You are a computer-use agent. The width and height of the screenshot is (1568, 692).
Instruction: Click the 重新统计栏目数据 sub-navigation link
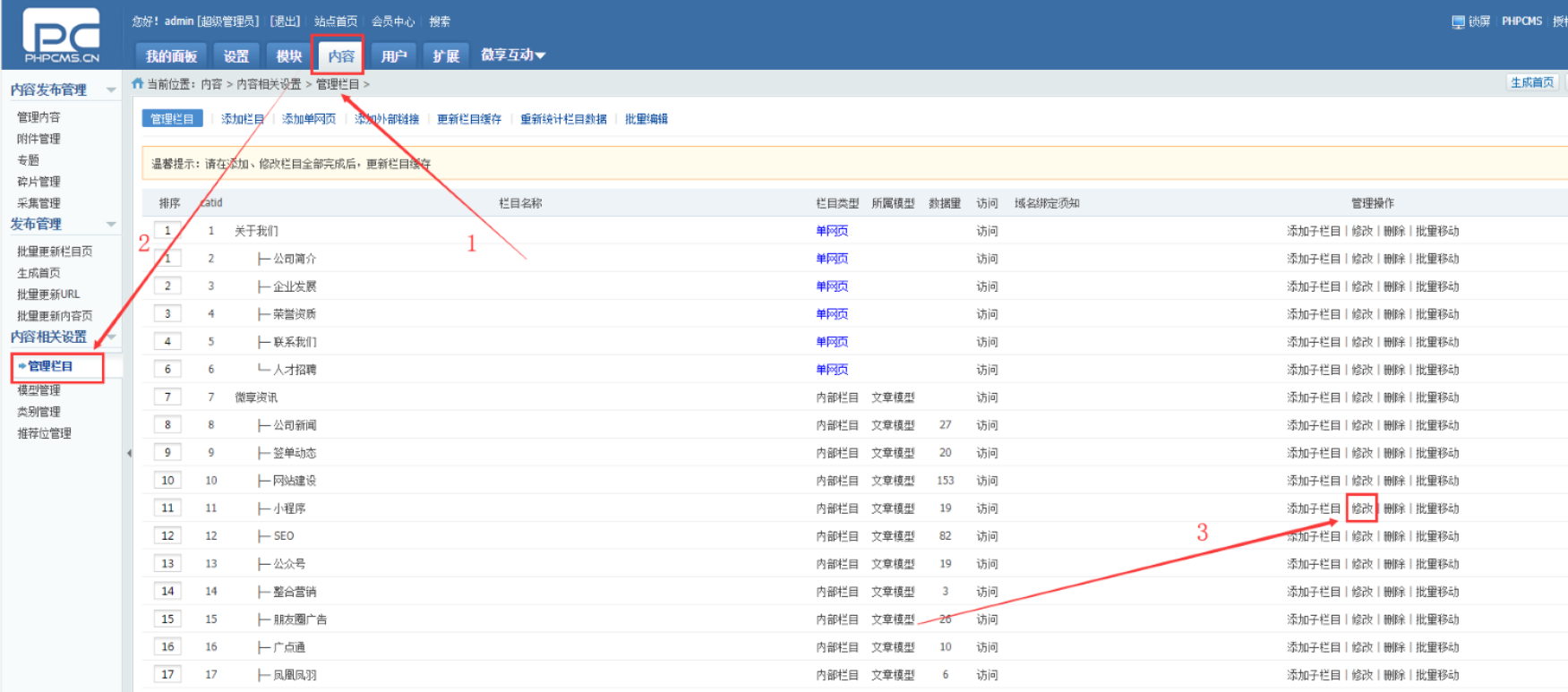[x=563, y=119]
